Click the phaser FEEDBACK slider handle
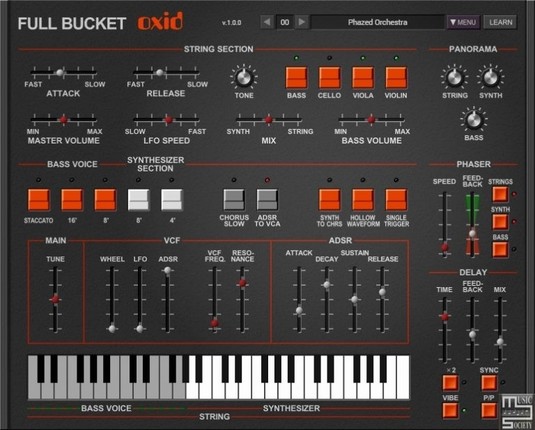535x430 pixels. [472, 233]
